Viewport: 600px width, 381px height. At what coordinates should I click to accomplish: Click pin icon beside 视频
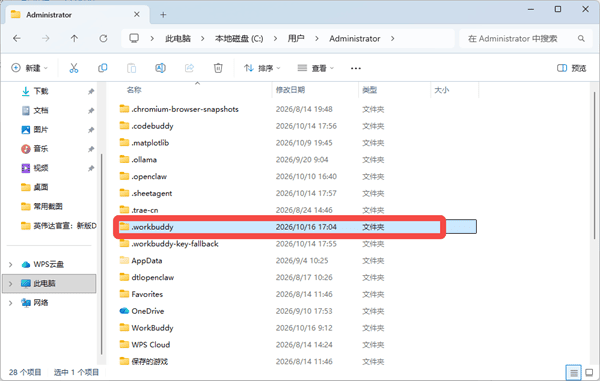click(x=91, y=168)
